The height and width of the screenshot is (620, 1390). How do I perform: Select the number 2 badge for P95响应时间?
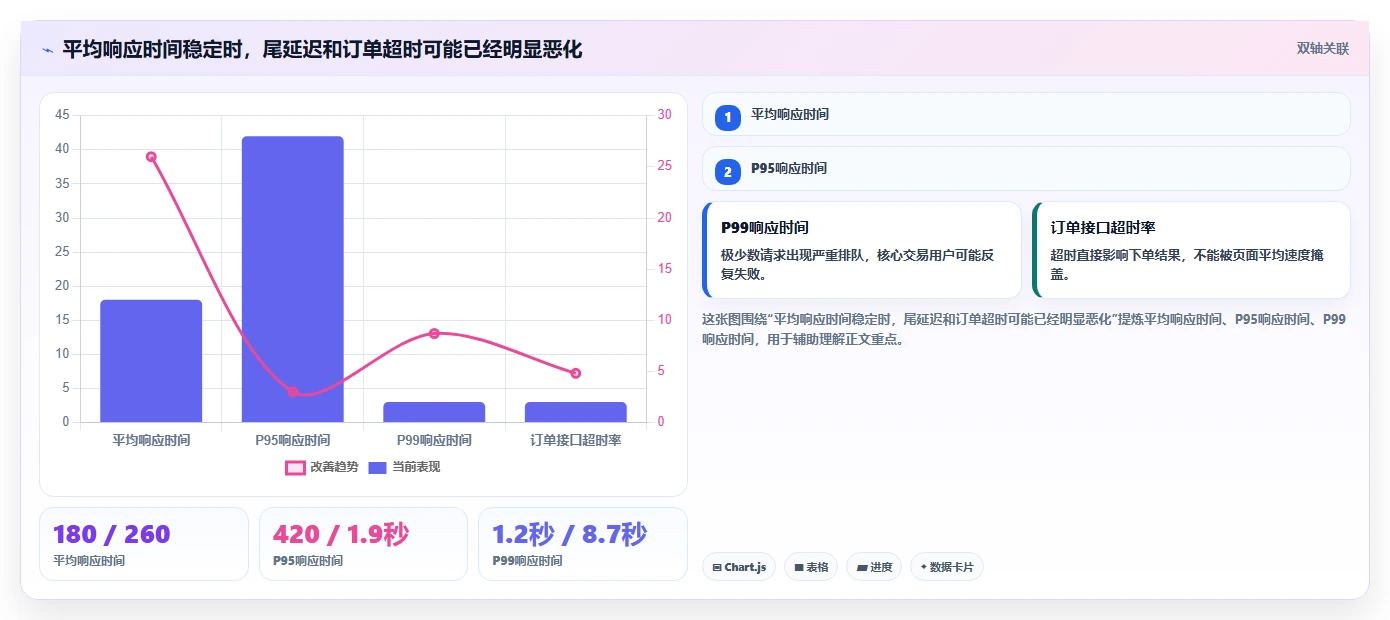point(728,171)
